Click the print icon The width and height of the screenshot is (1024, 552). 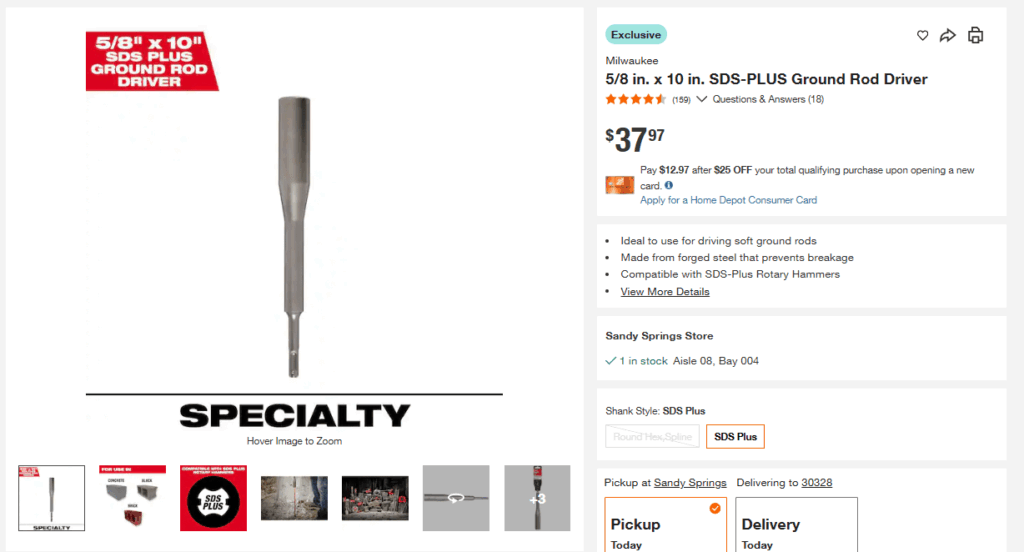(x=975, y=36)
